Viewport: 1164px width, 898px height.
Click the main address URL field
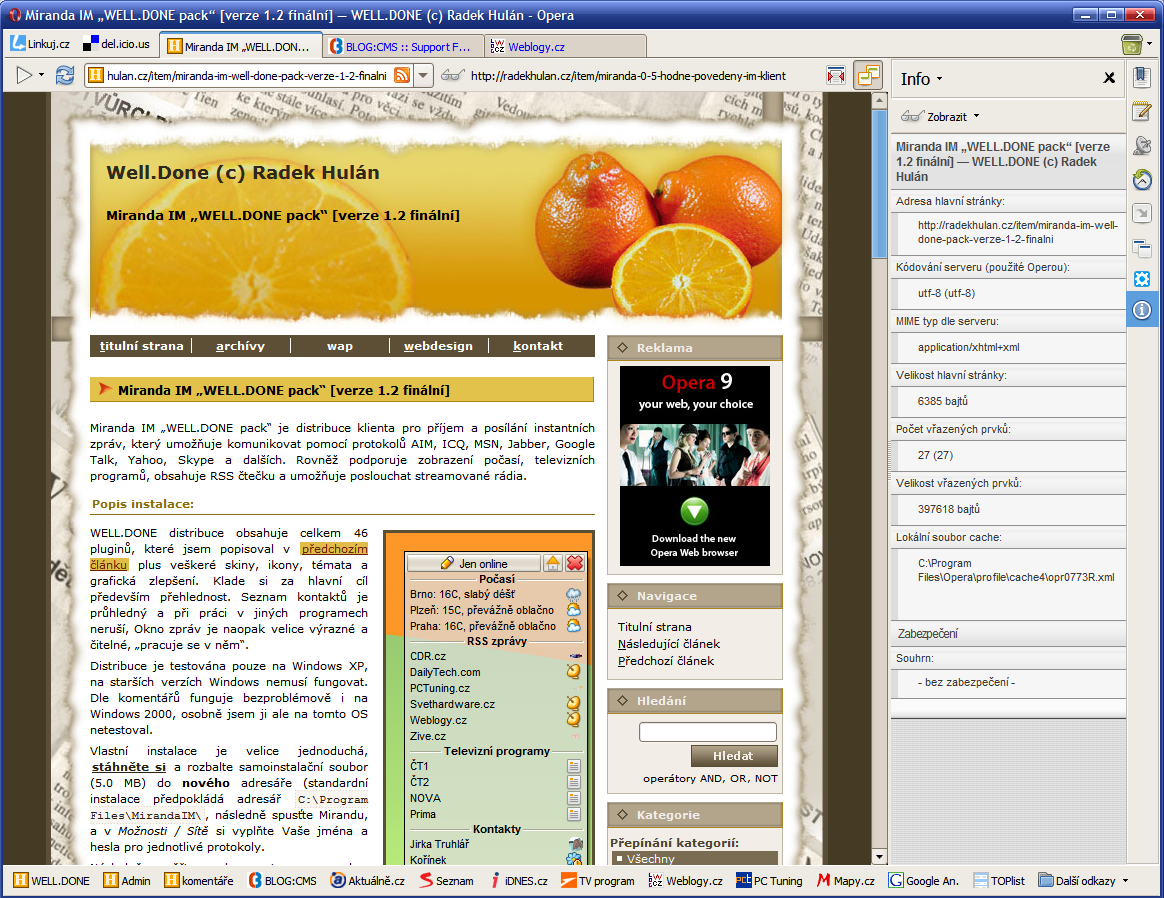tap(249, 75)
